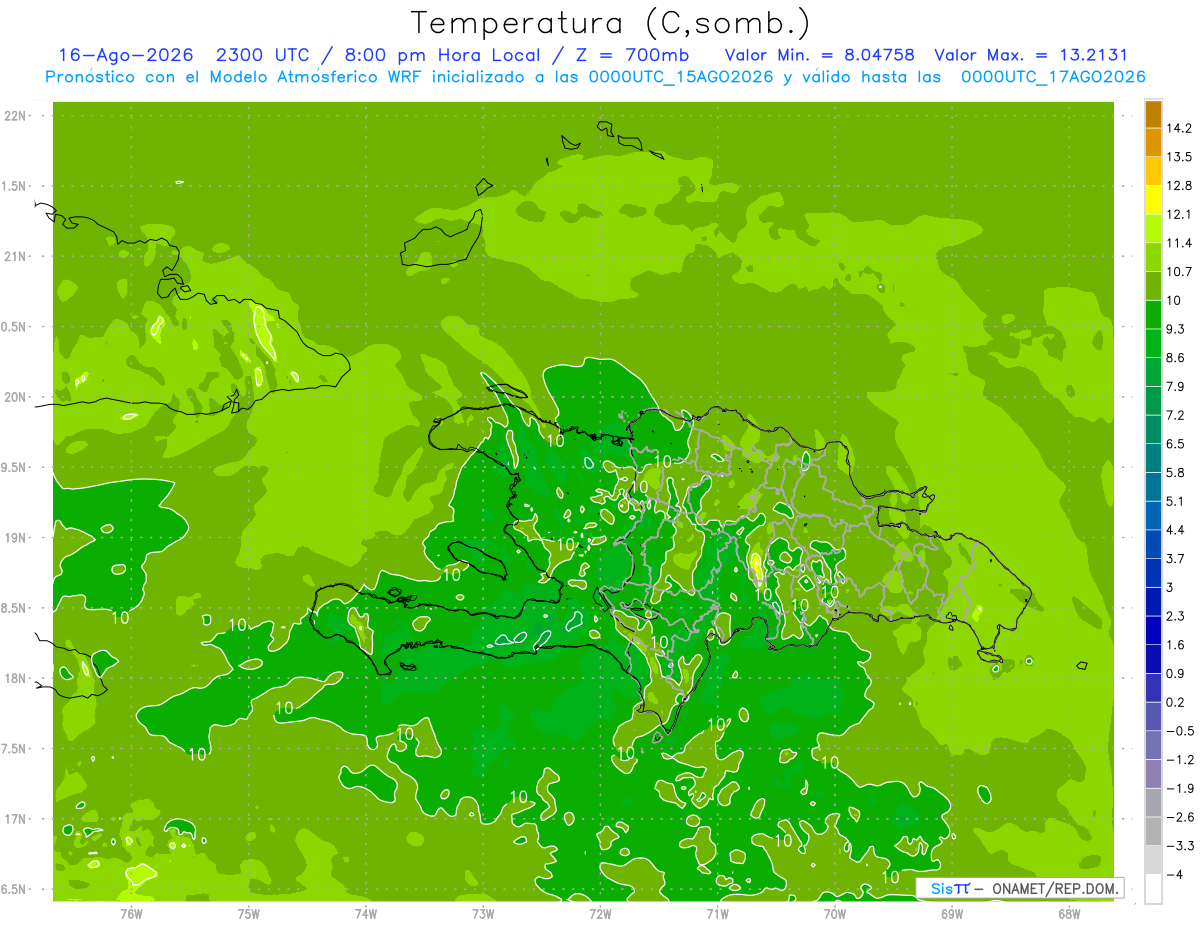Pick the green swatch between 8.6 and 9.3
Image resolution: width=1200 pixels, height=927 pixels.
tap(1154, 343)
